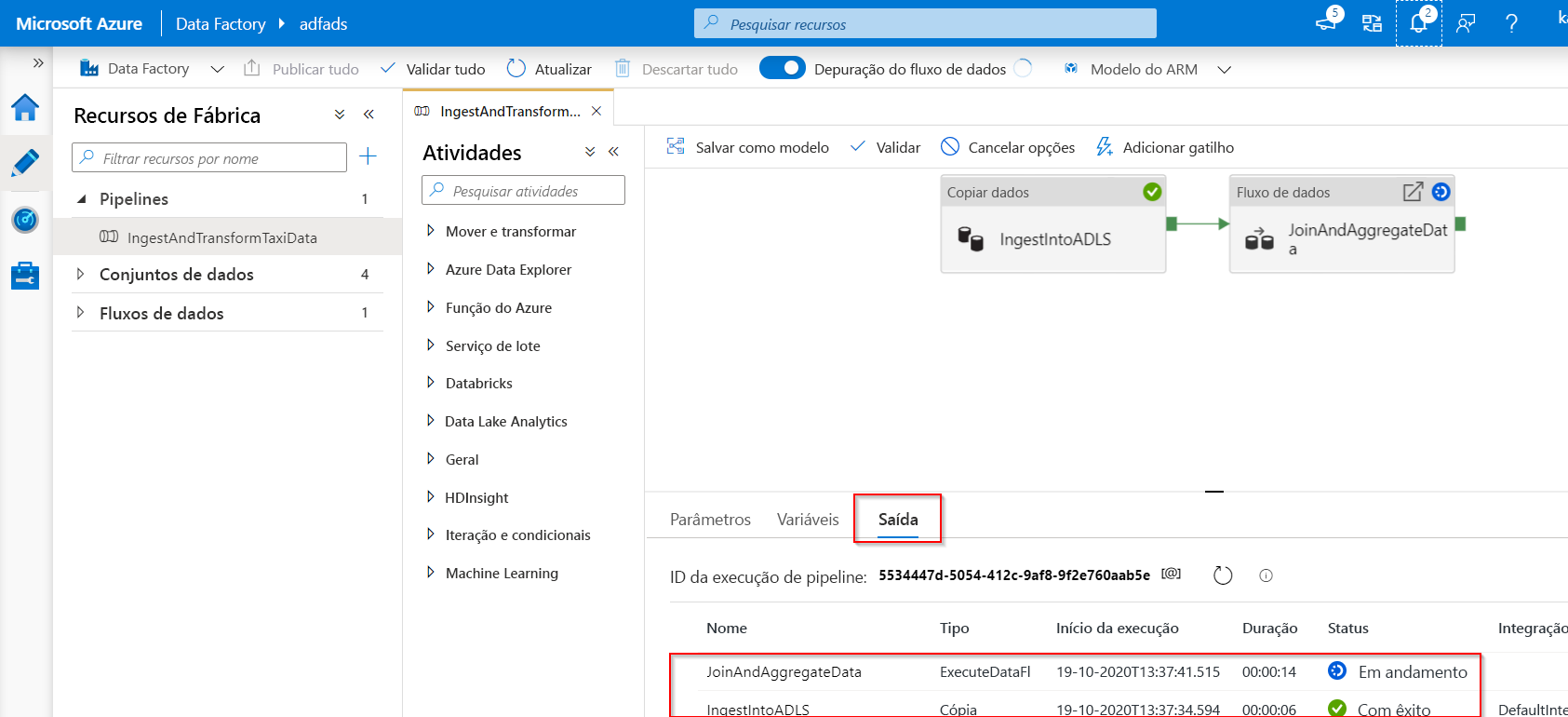The width and height of the screenshot is (1568, 717).
Task: Expand Geral activities group
Action: coord(431,459)
